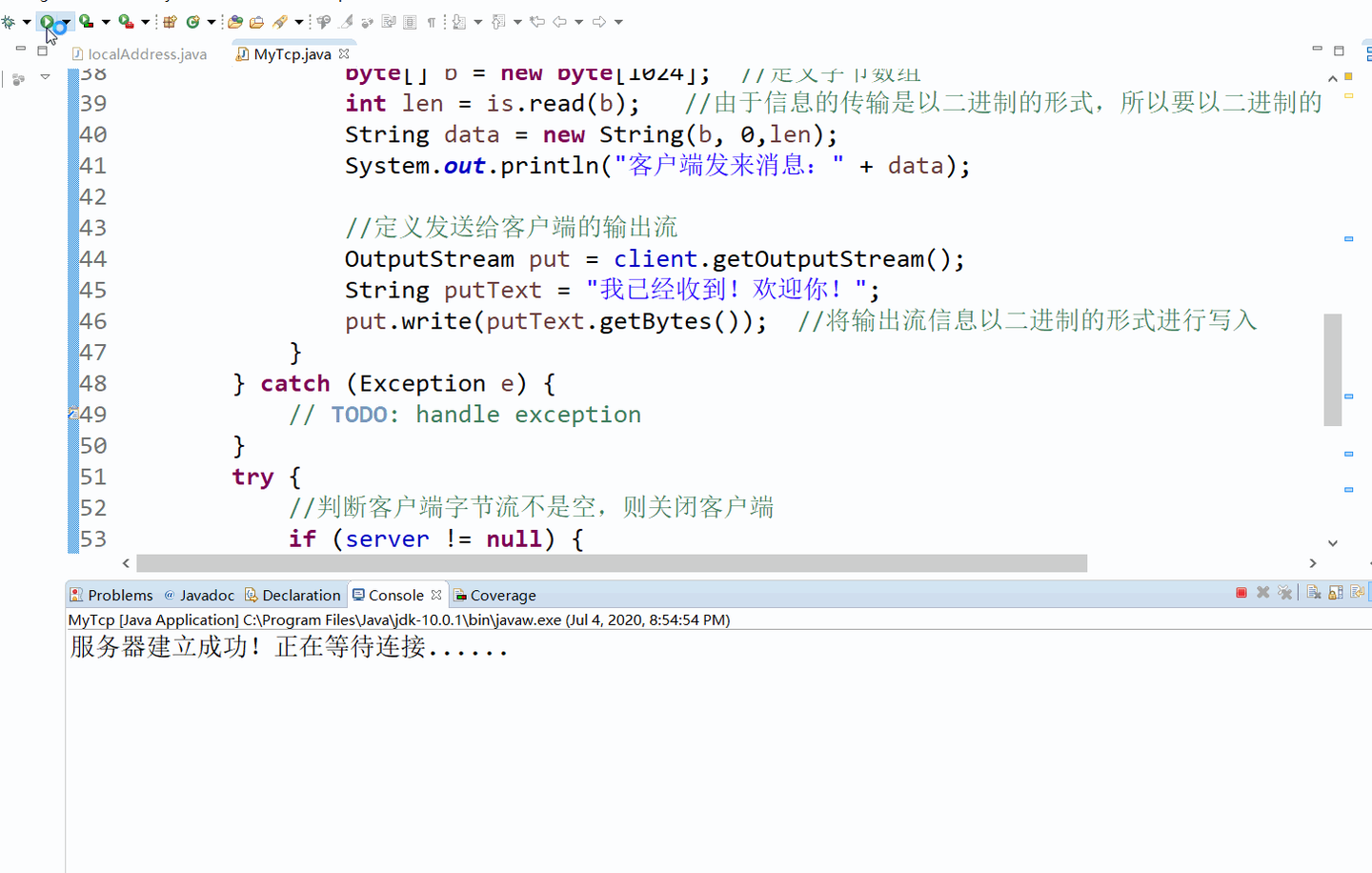Screen dimensions: 1372x873
Task: Open the Debug icon dropdown arrow
Action: click(x=27, y=21)
